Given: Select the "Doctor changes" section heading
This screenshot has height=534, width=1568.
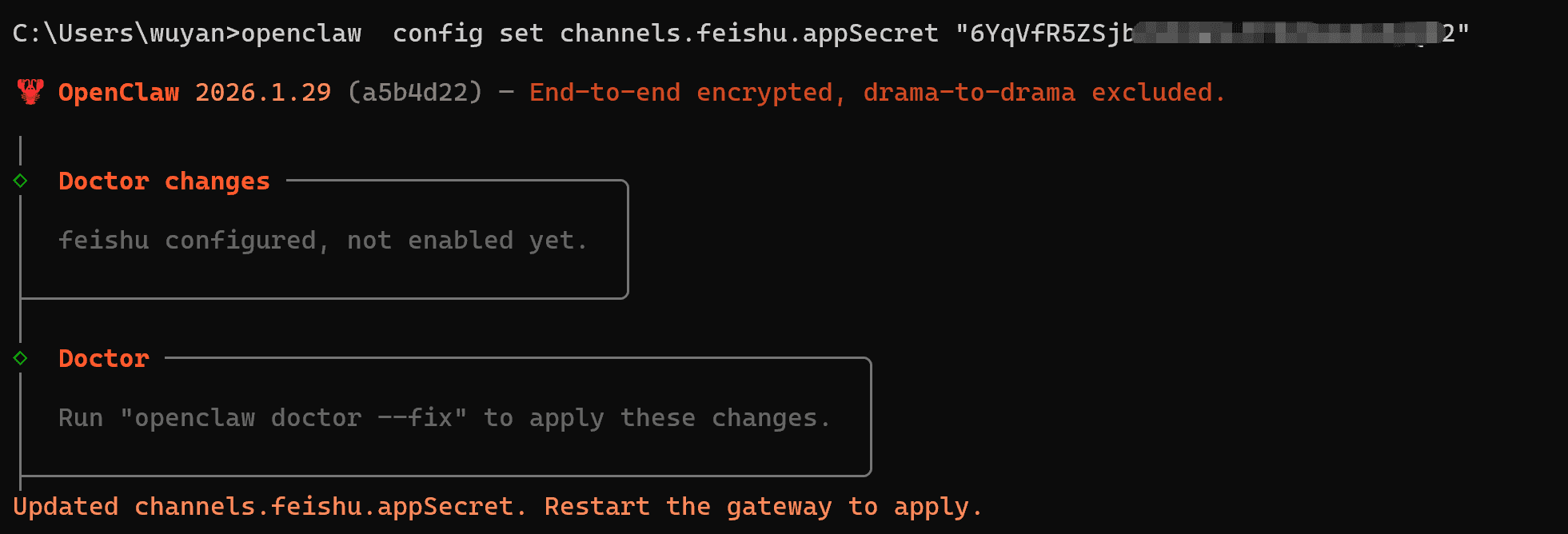Looking at the screenshot, I should click(x=164, y=181).
